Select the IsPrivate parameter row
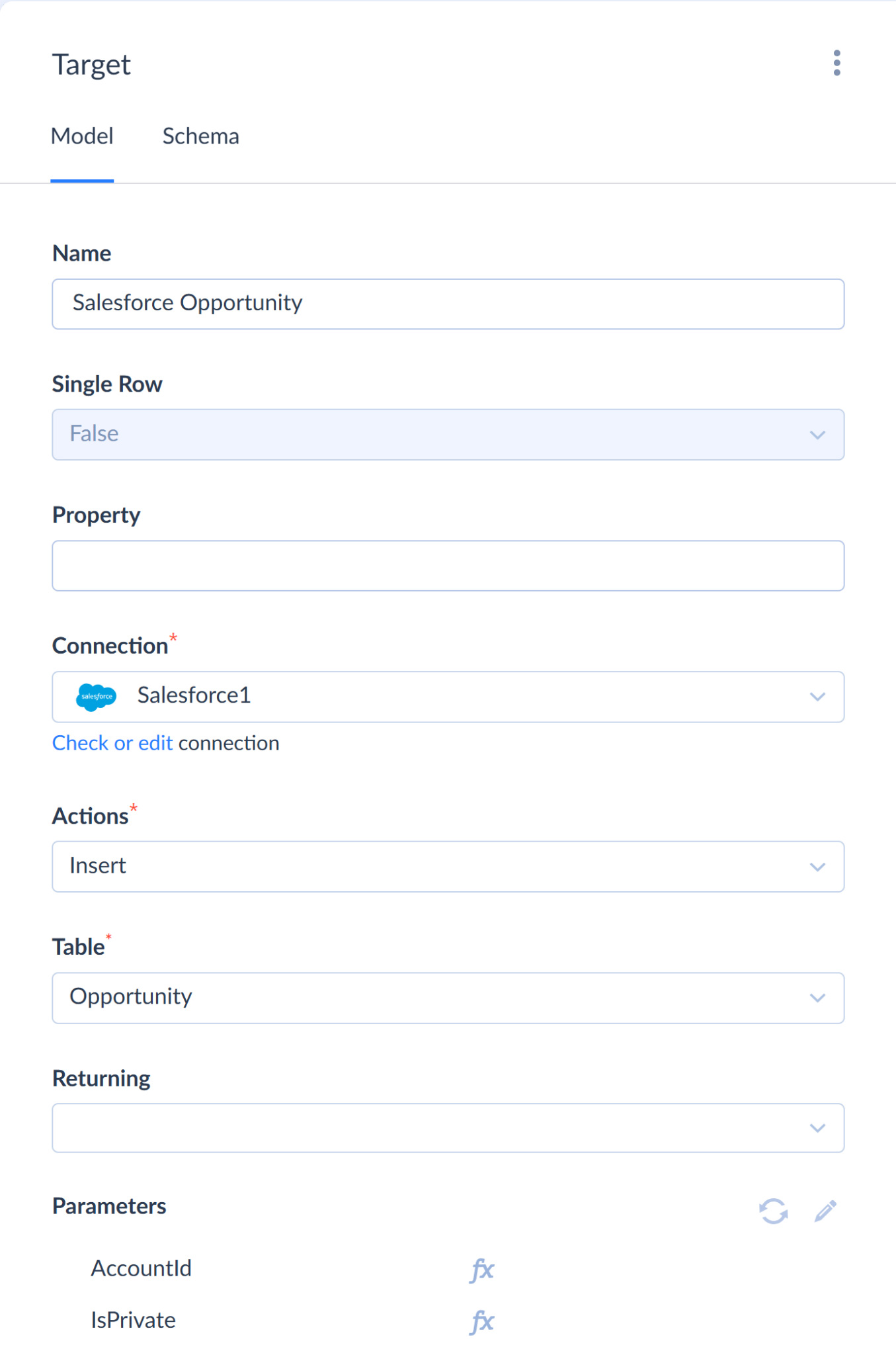 click(134, 1321)
